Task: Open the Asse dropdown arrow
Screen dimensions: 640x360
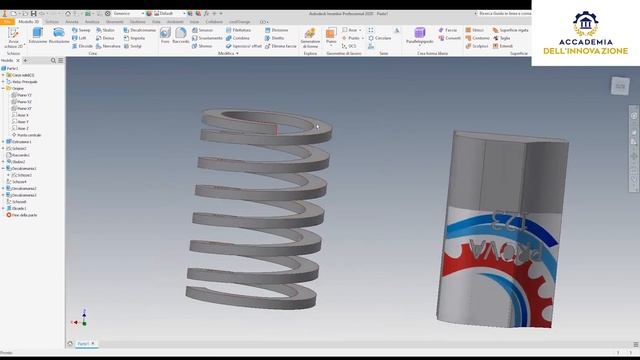Action: click(360, 30)
